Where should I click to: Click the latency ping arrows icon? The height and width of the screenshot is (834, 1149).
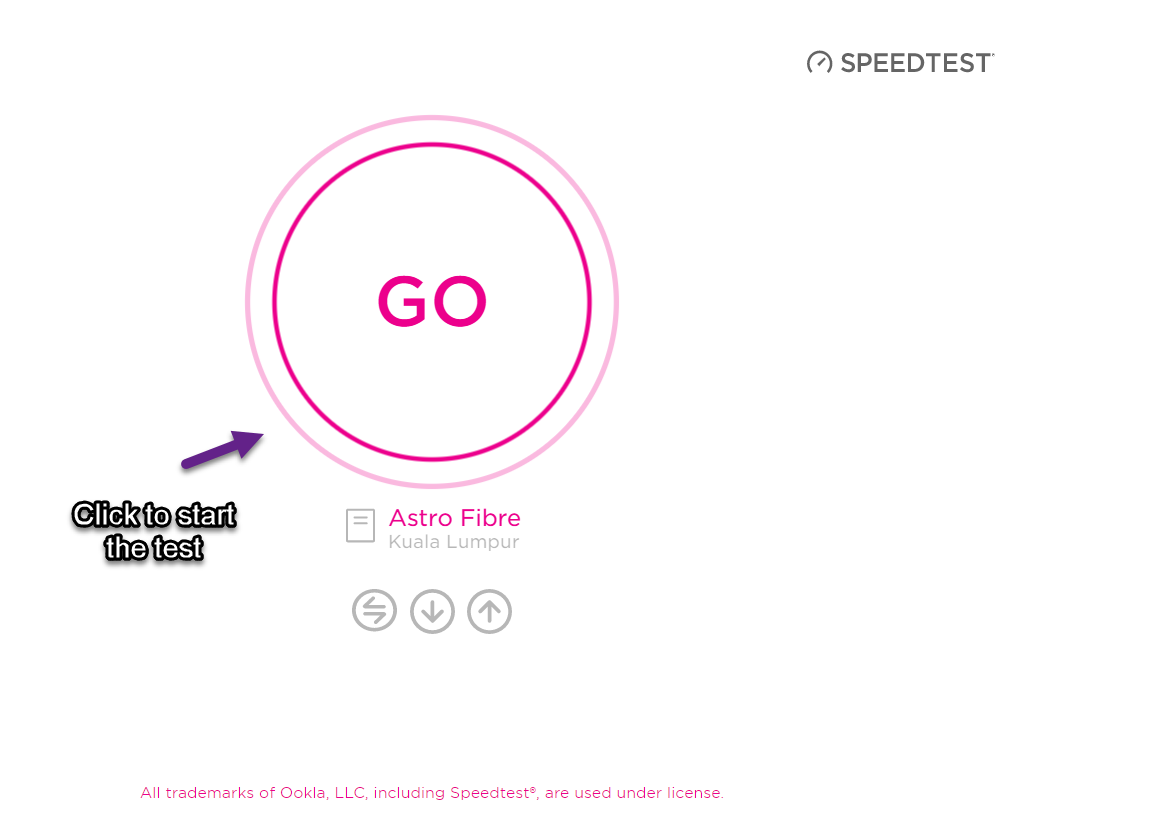pos(374,610)
